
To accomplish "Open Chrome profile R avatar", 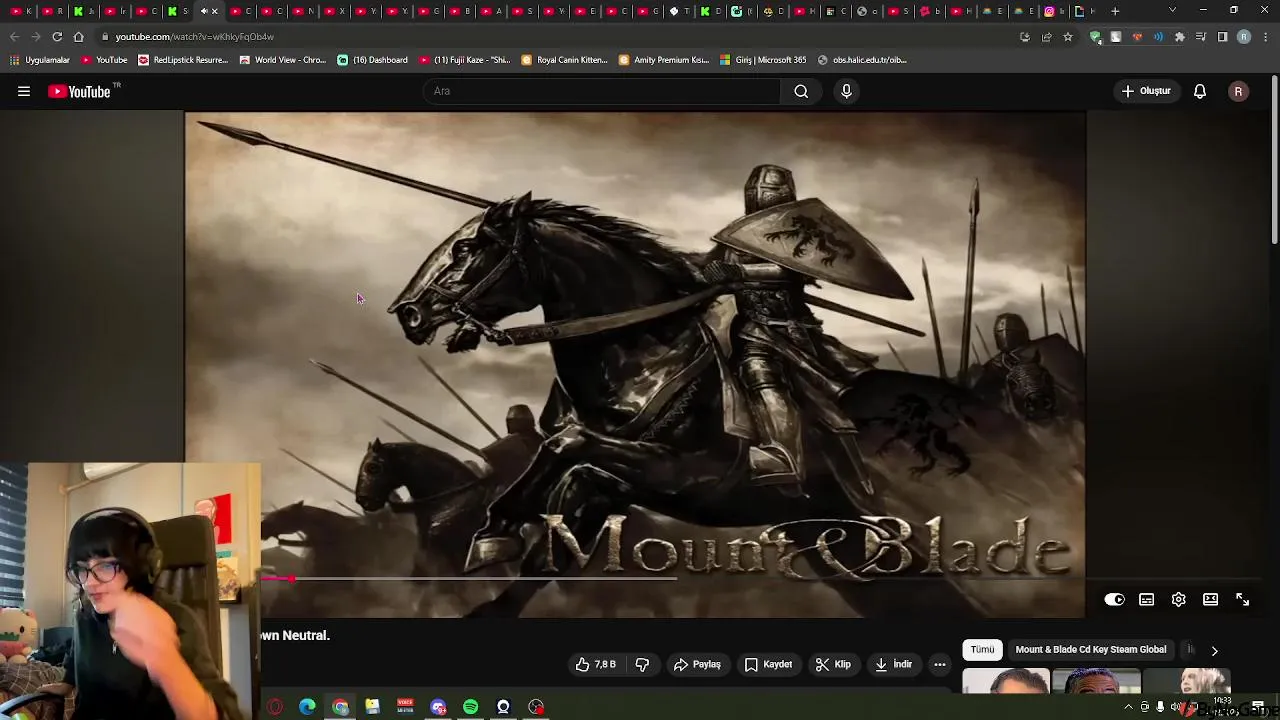I will click(x=1243, y=37).
